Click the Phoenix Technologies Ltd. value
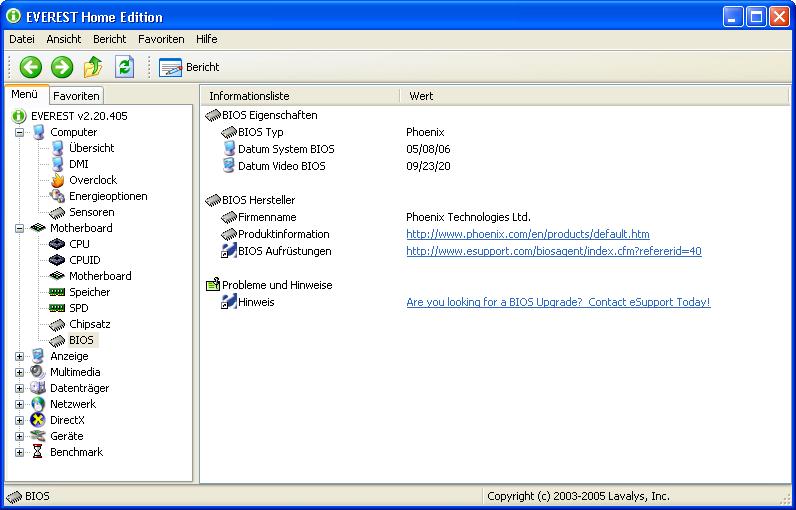The width and height of the screenshot is (796, 510). [x=468, y=217]
